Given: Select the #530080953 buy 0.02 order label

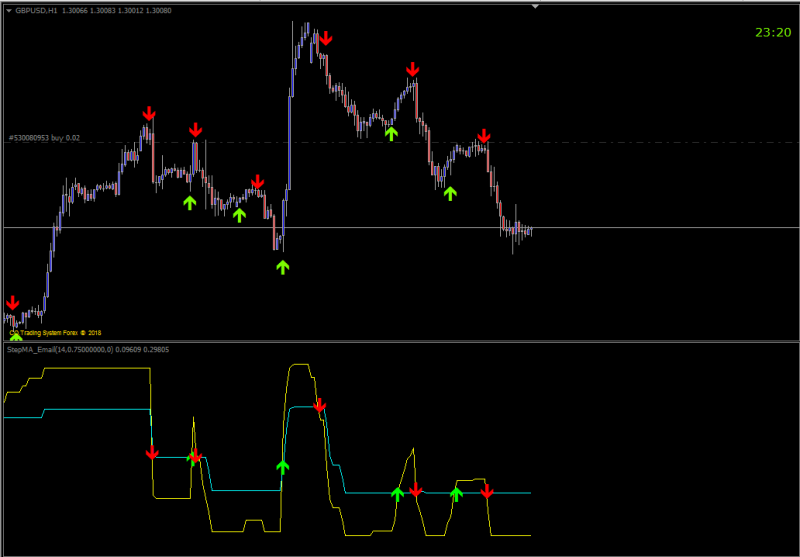Looking at the screenshot, I should [x=44, y=138].
